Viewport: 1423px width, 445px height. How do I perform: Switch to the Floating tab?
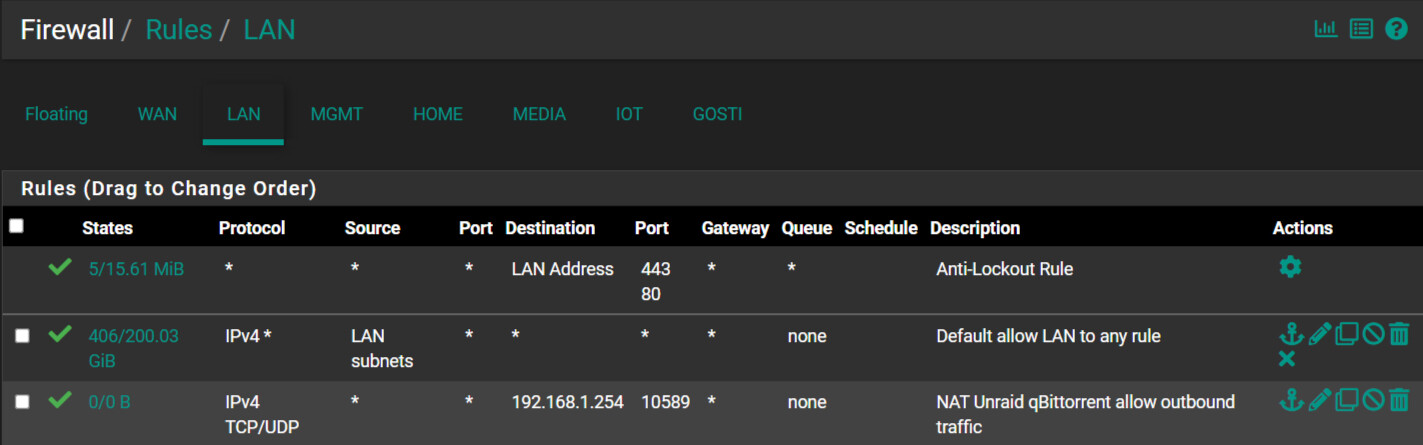click(x=56, y=114)
